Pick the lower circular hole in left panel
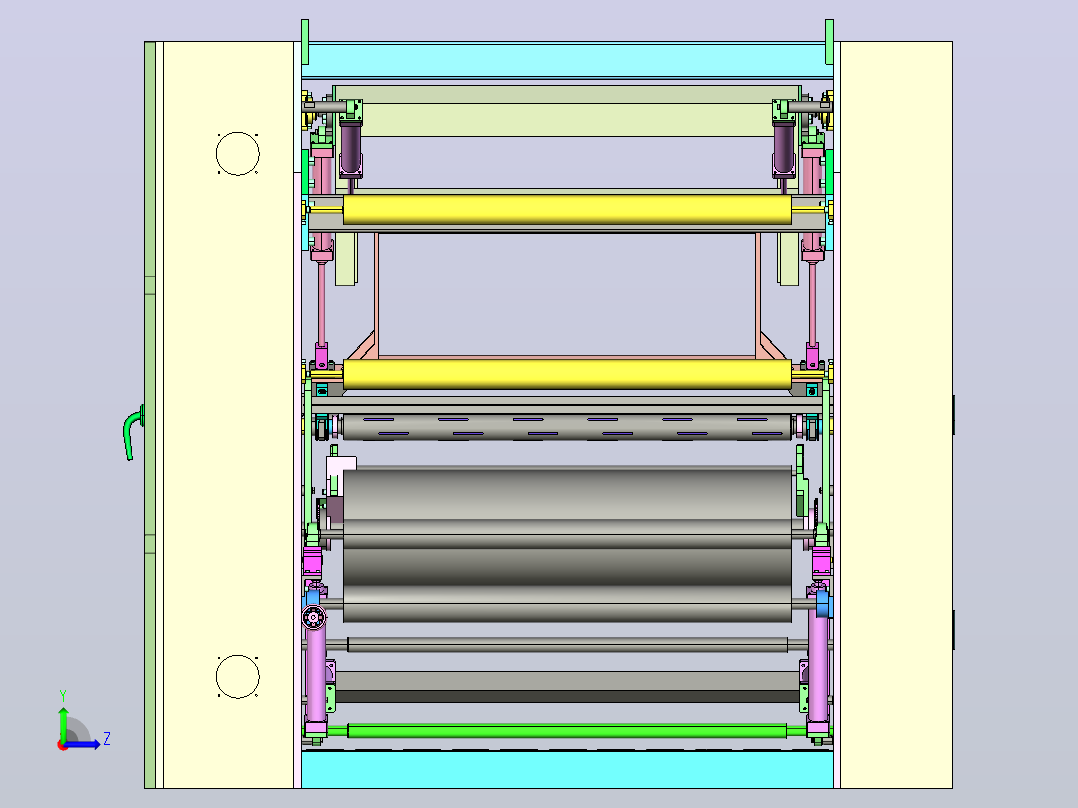This screenshot has height=808, width=1078. click(238, 677)
